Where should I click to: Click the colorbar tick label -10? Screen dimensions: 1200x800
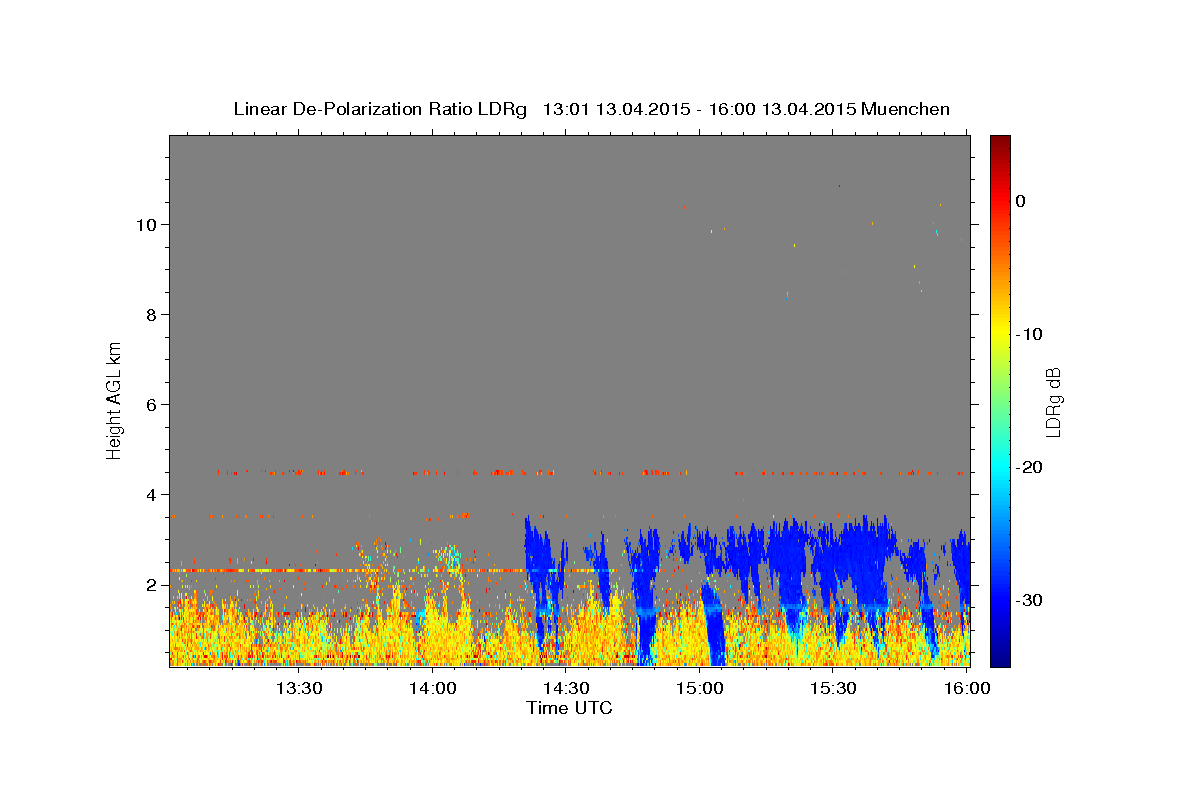(1028, 334)
